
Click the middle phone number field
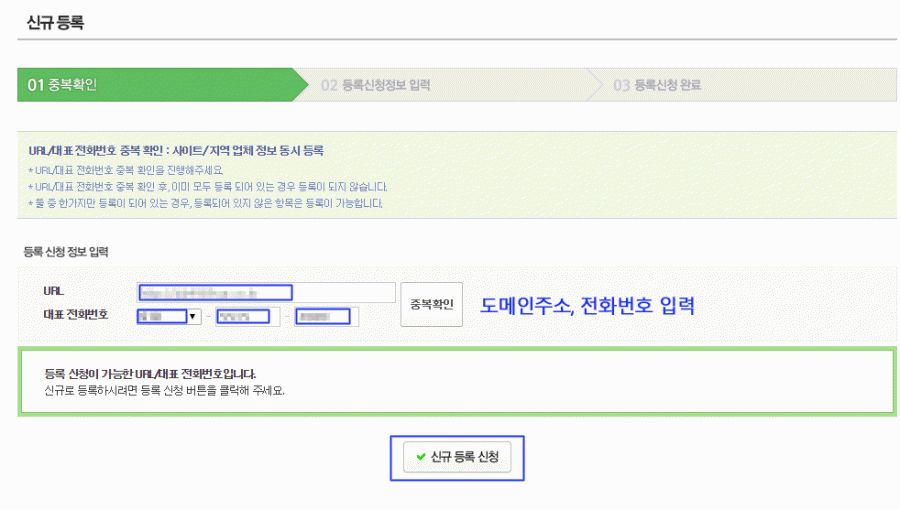[244, 317]
